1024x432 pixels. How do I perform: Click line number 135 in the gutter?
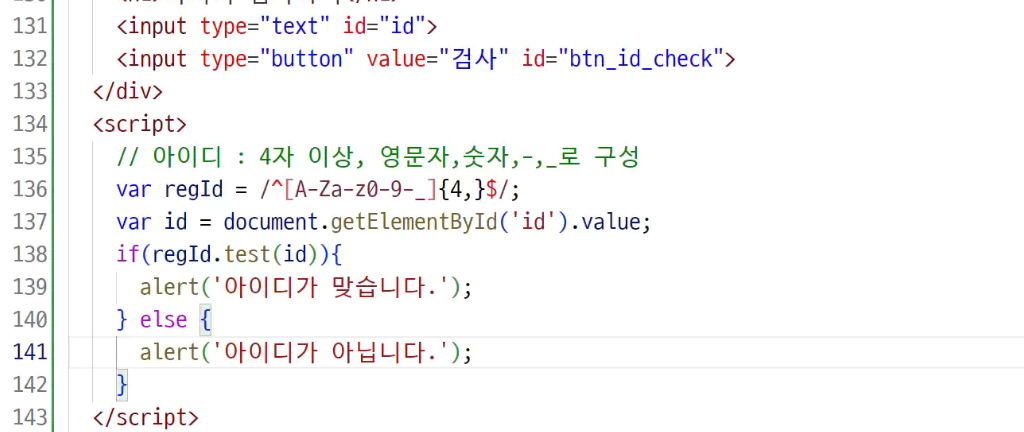(30, 157)
